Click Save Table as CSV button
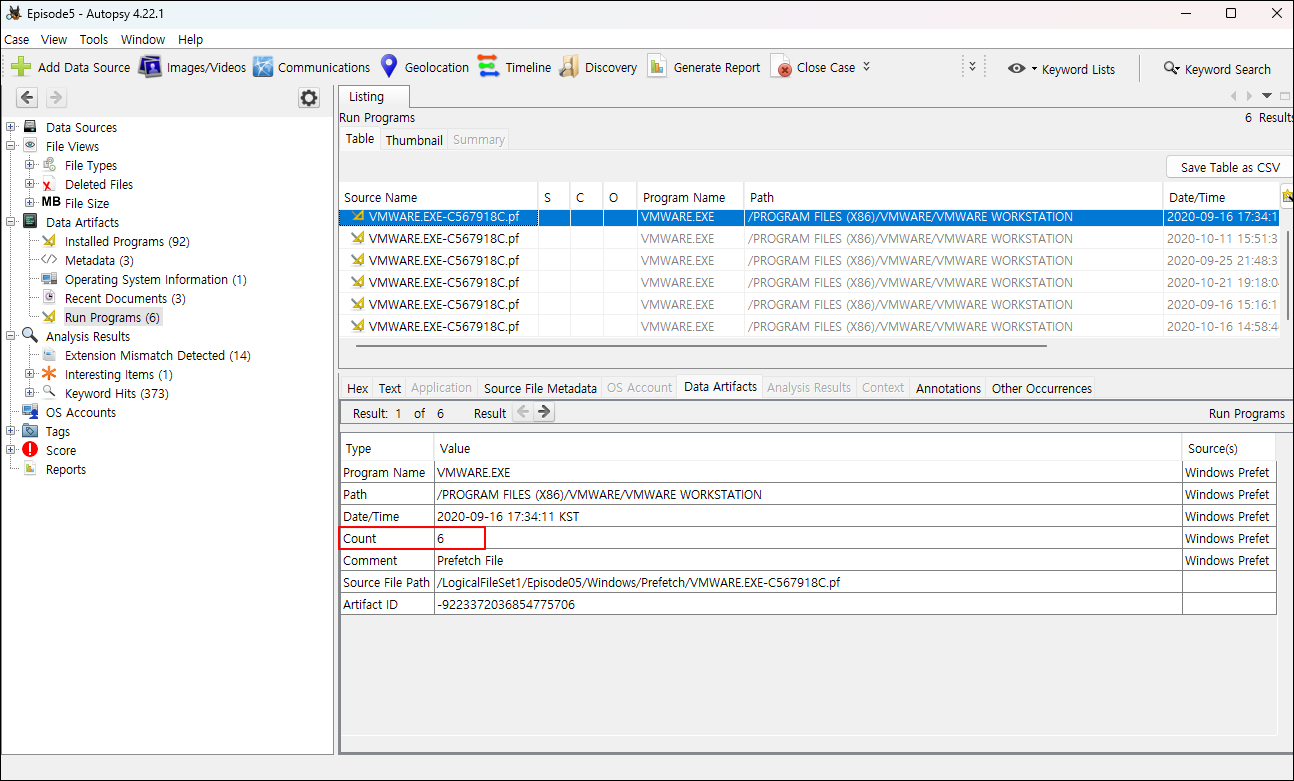This screenshot has width=1294, height=781. pos(1230,167)
